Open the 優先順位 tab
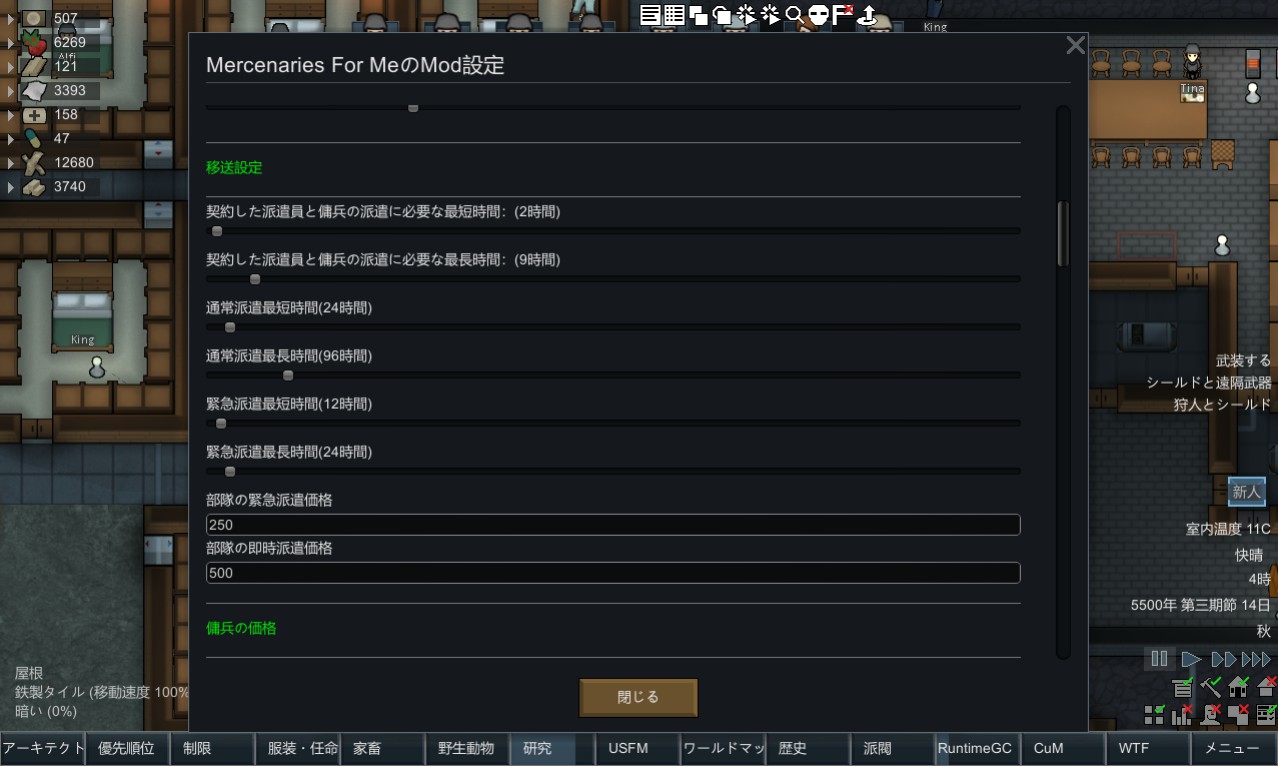Viewport: 1278px width, 766px height. click(x=127, y=748)
